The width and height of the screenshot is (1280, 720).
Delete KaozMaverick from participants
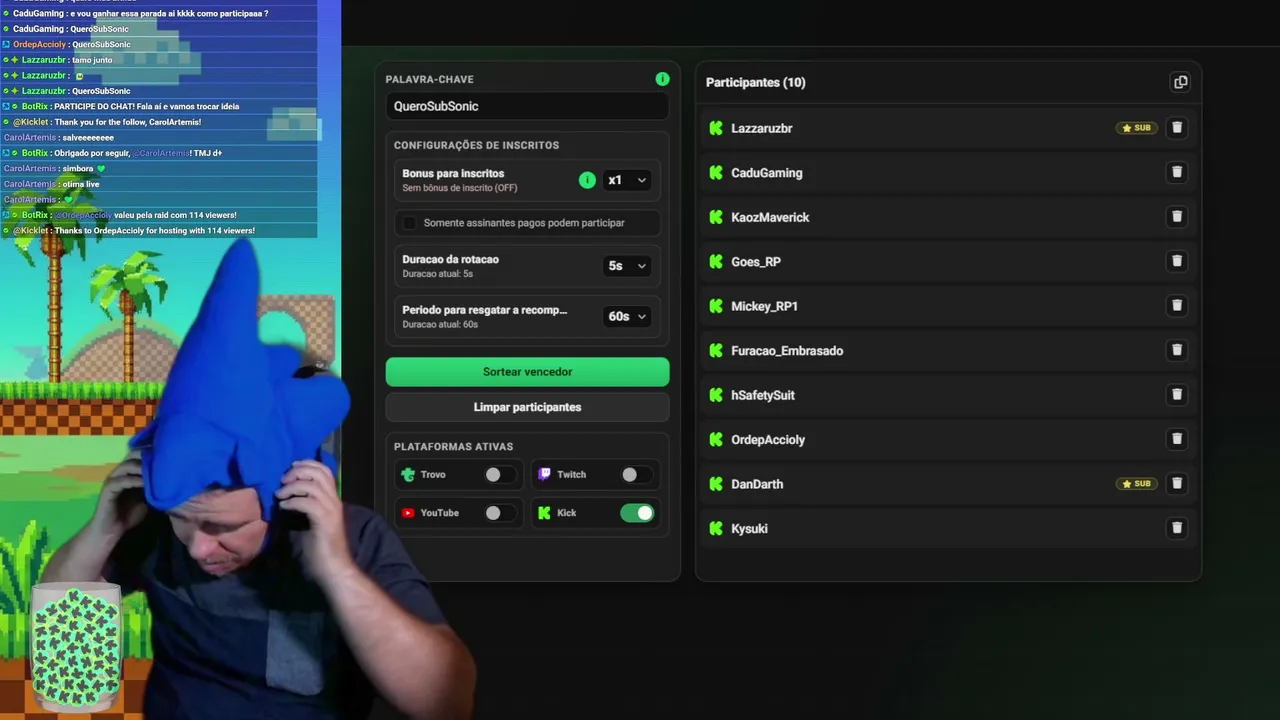pyautogui.click(x=1177, y=217)
